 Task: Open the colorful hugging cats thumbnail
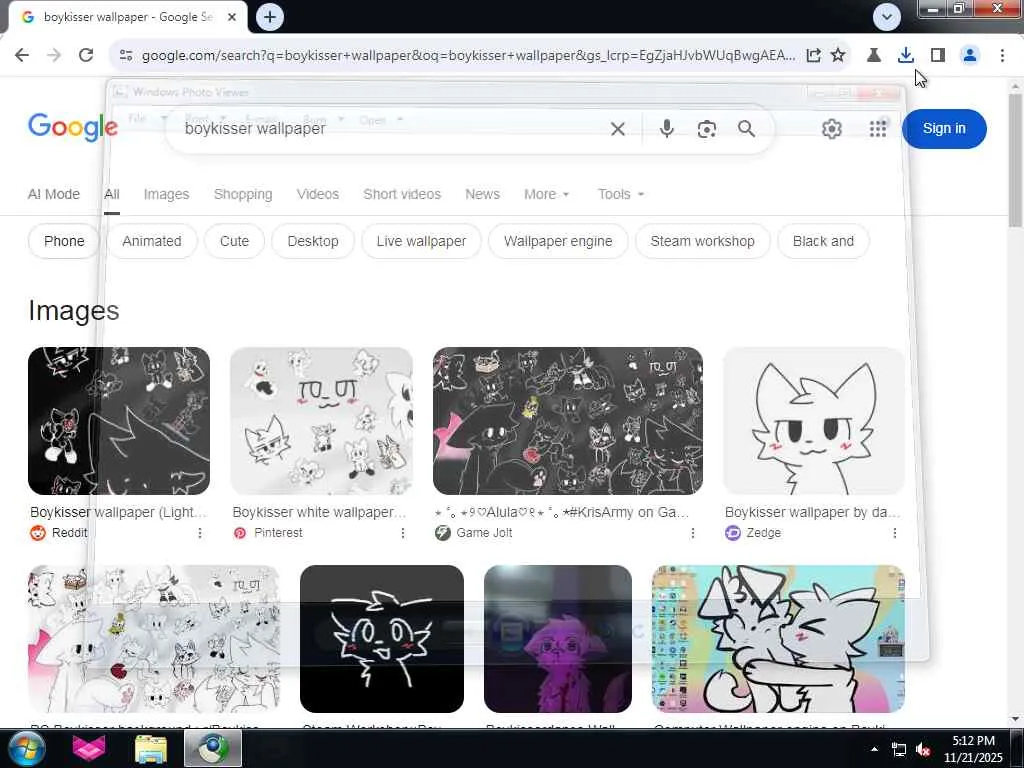778,639
